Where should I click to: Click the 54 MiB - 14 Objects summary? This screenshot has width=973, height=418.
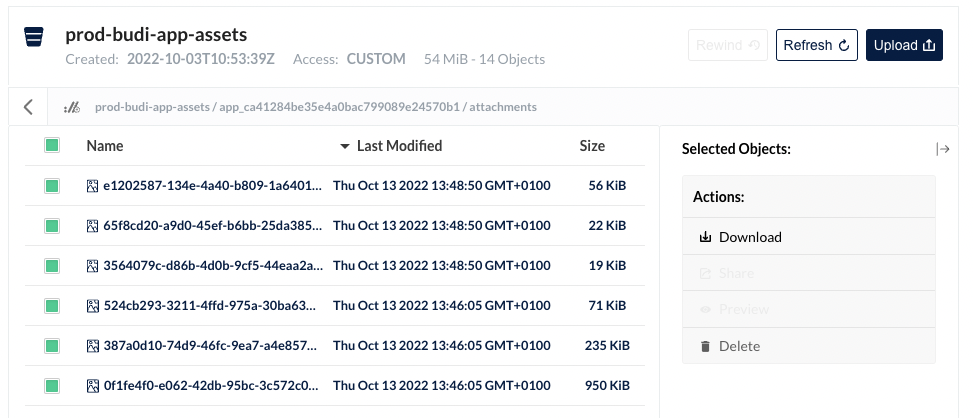point(485,60)
